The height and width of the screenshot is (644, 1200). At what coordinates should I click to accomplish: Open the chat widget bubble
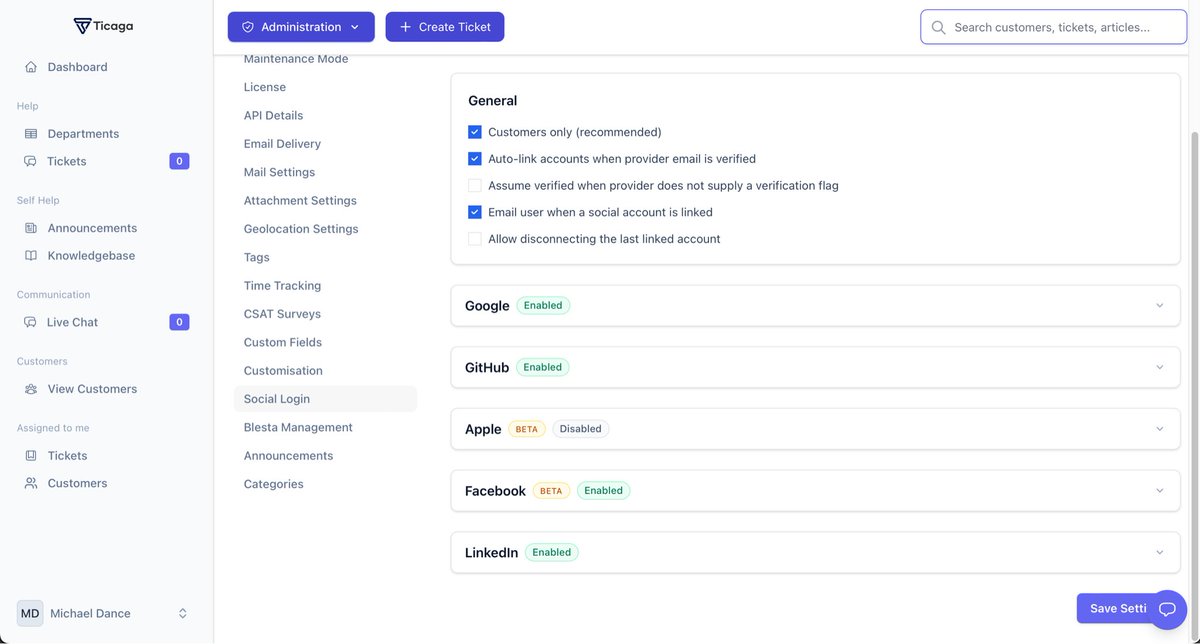(1167, 609)
